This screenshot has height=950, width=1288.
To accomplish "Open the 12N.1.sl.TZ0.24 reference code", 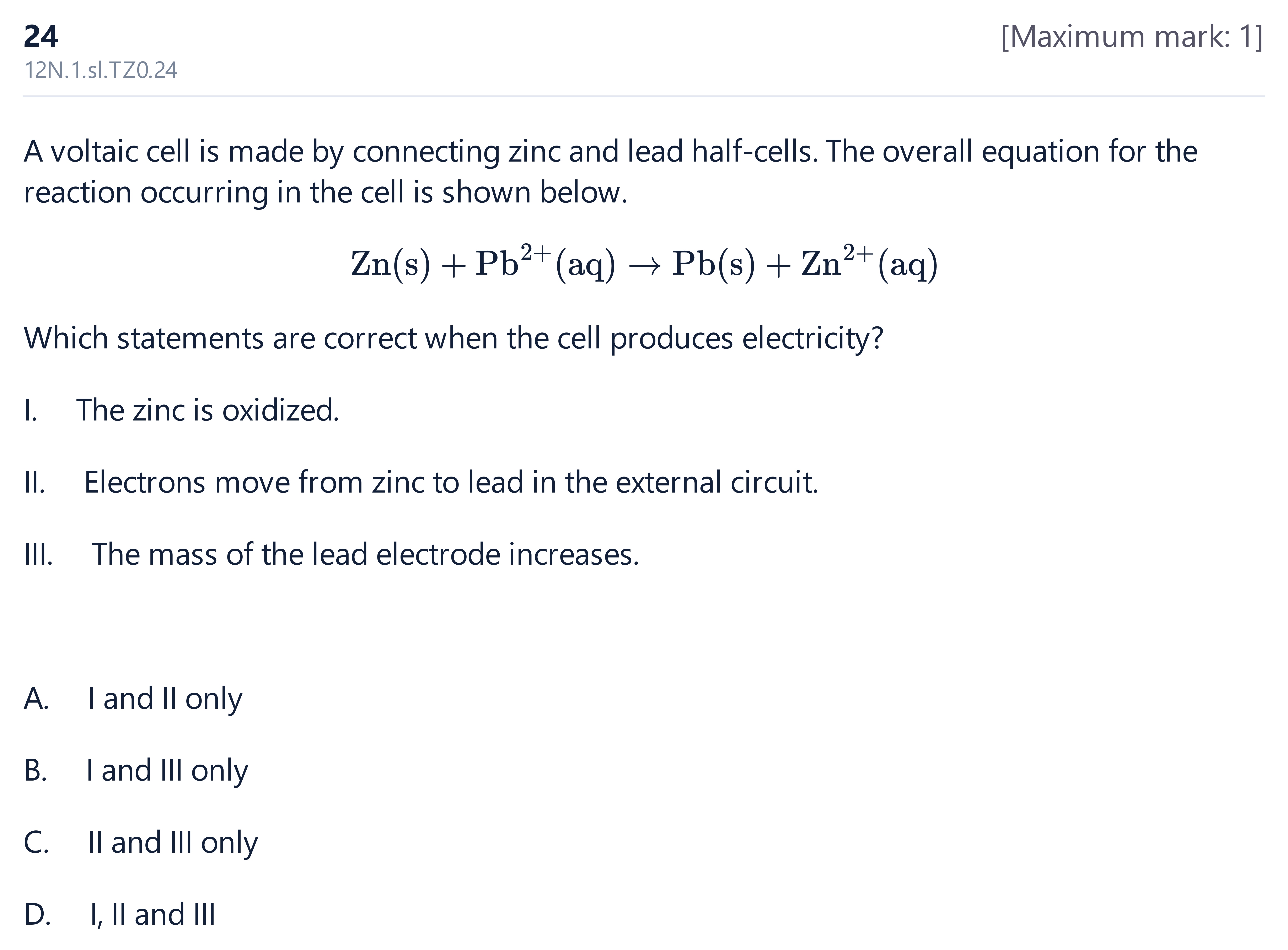I will coord(101,70).
